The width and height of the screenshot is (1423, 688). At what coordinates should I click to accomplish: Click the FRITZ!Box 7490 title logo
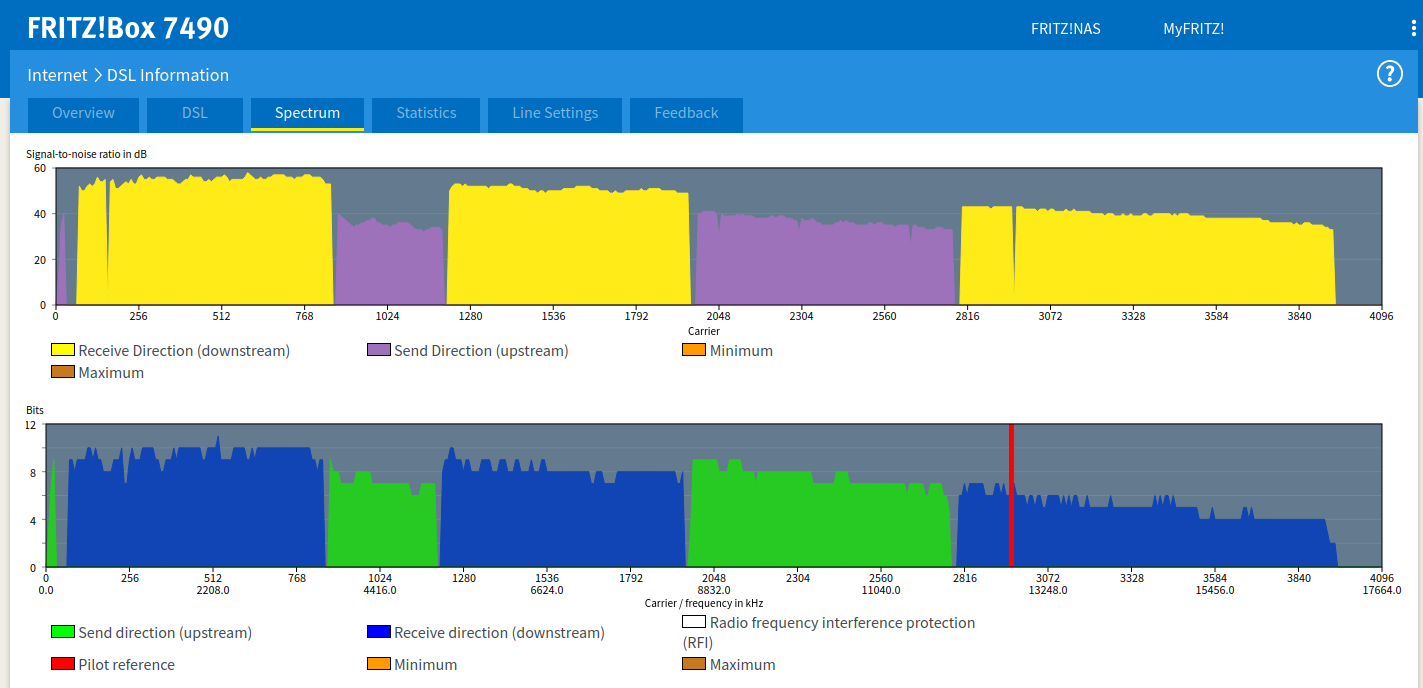128,27
